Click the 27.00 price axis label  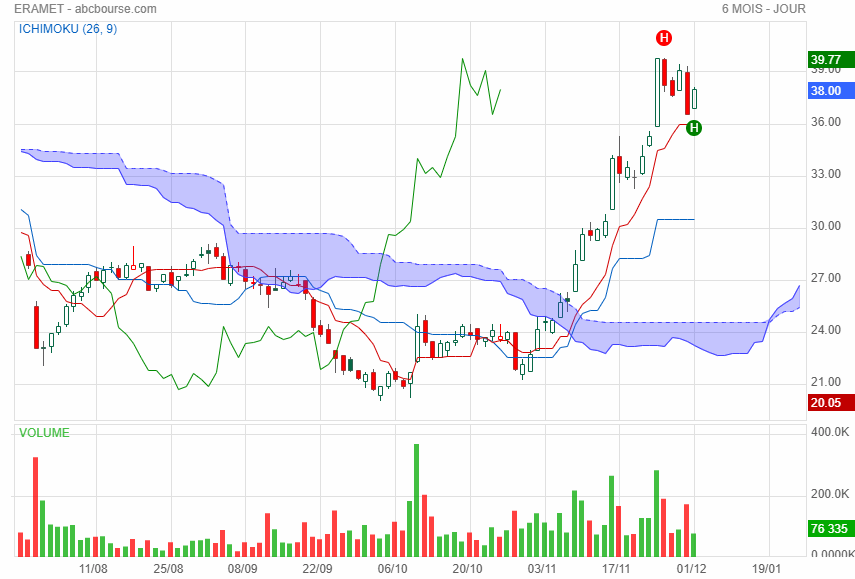coord(826,278)
